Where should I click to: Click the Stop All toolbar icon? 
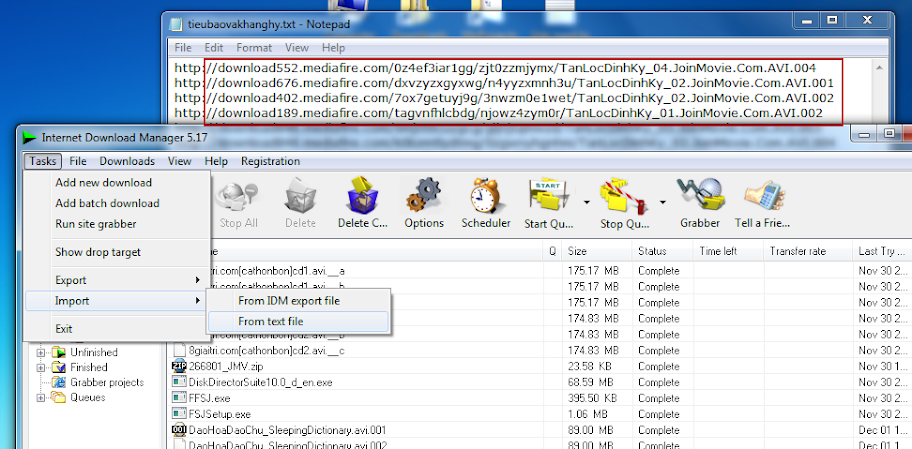[238, 197]
